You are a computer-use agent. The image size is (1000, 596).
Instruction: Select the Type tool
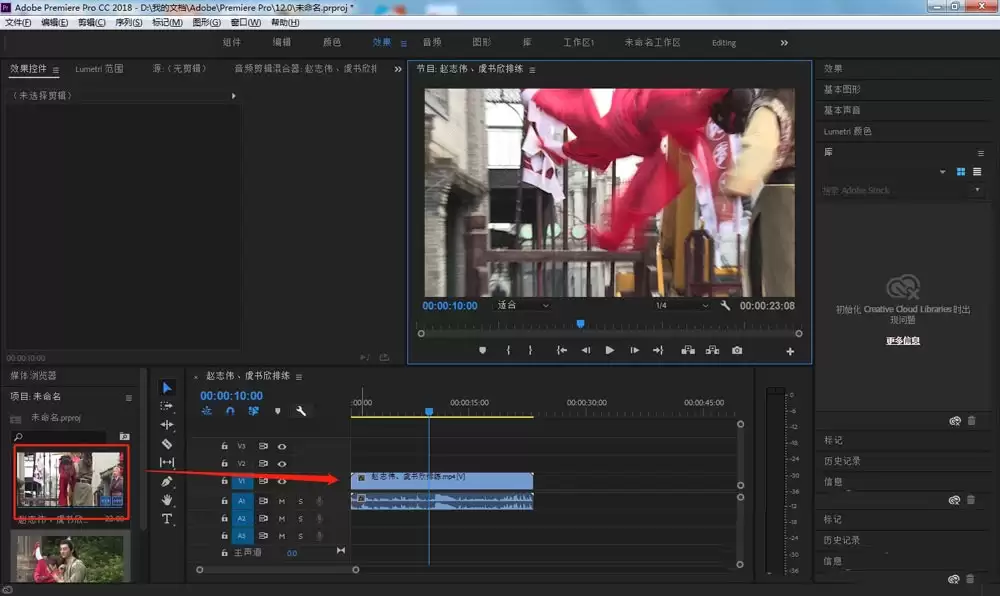pos(166,519)
